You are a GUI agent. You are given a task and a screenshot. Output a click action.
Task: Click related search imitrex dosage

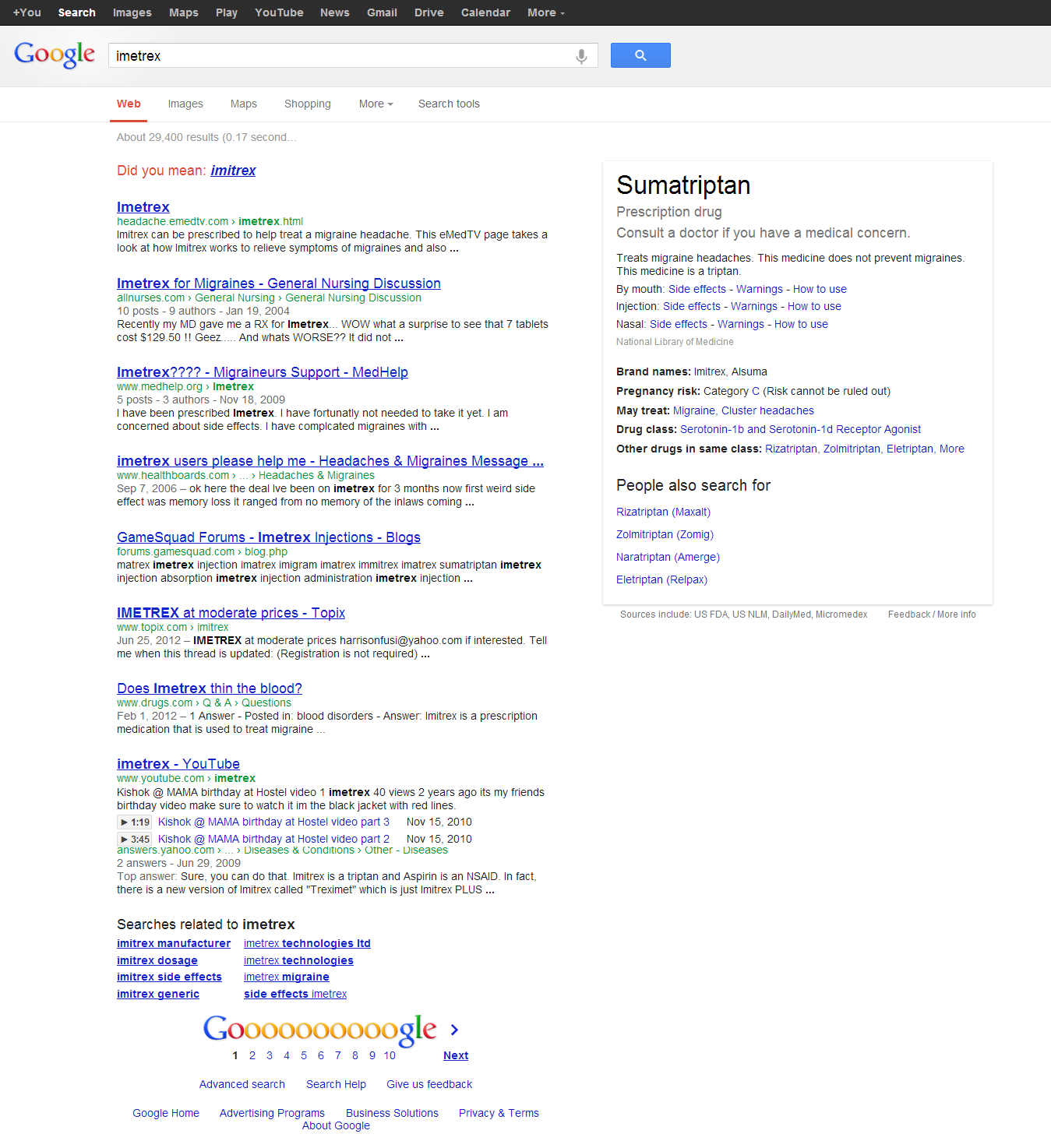157,961
